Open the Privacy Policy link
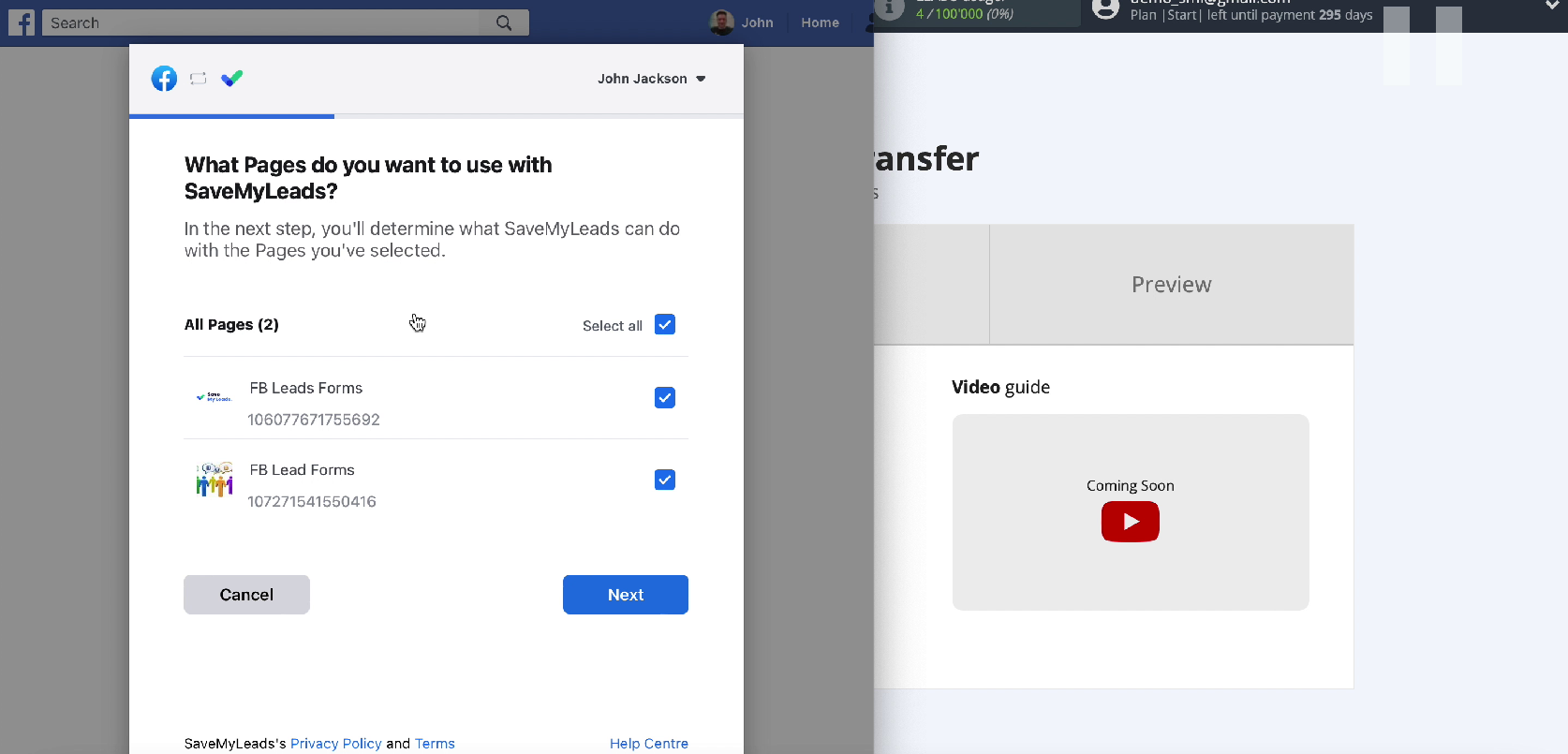This screenshot has width=1568, height=754. tap(336, 744)
